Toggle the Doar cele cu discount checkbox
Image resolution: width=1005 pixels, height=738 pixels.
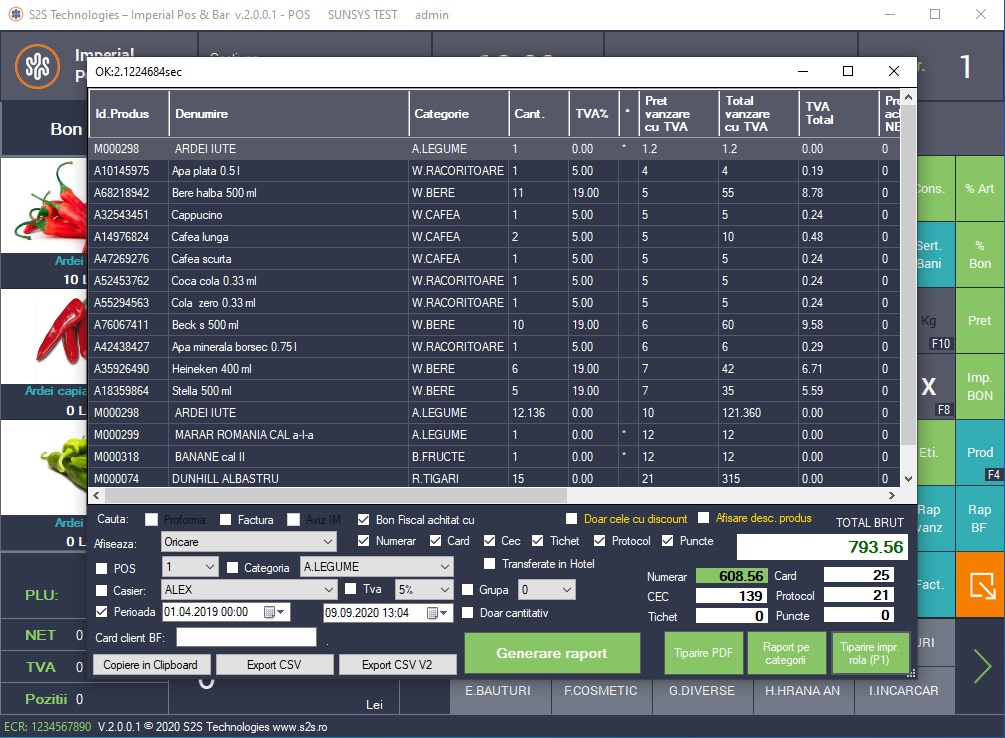click(571, 519)
